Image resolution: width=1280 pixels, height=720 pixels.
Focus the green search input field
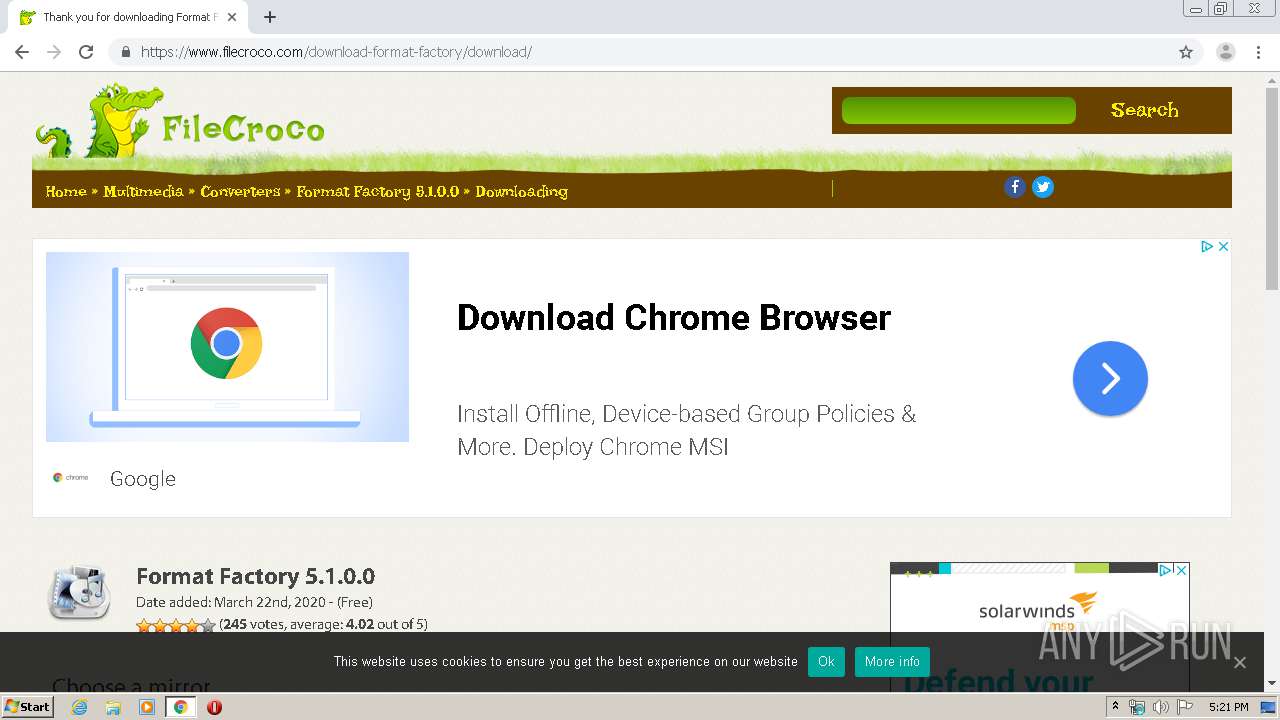pyautogui.click(x=959, y=110)
